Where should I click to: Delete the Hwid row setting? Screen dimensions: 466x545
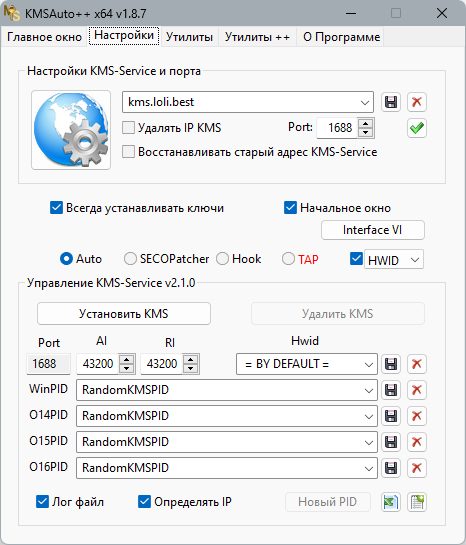click(x=417, y=364)
